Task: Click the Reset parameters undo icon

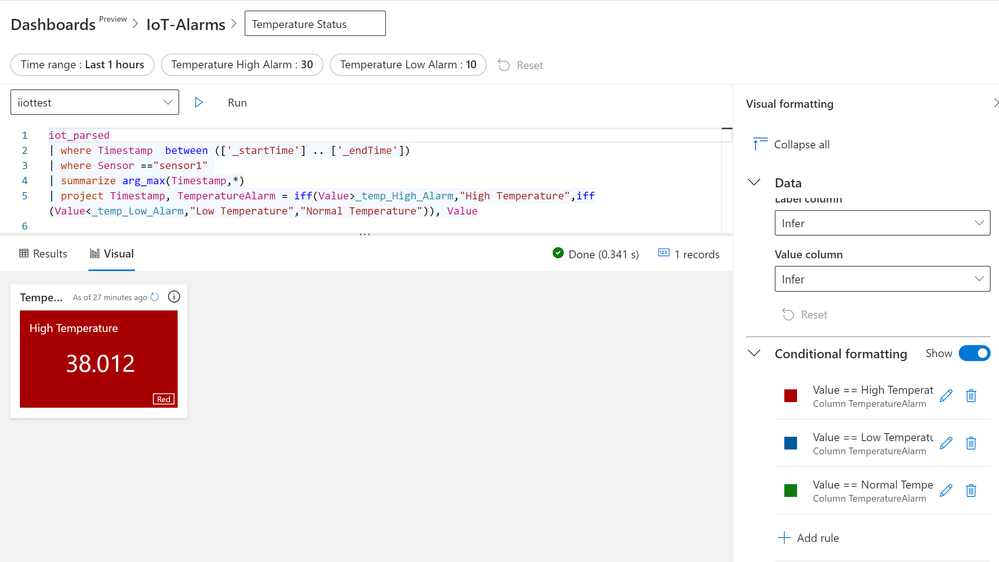Action: click(x=503, y=65)
